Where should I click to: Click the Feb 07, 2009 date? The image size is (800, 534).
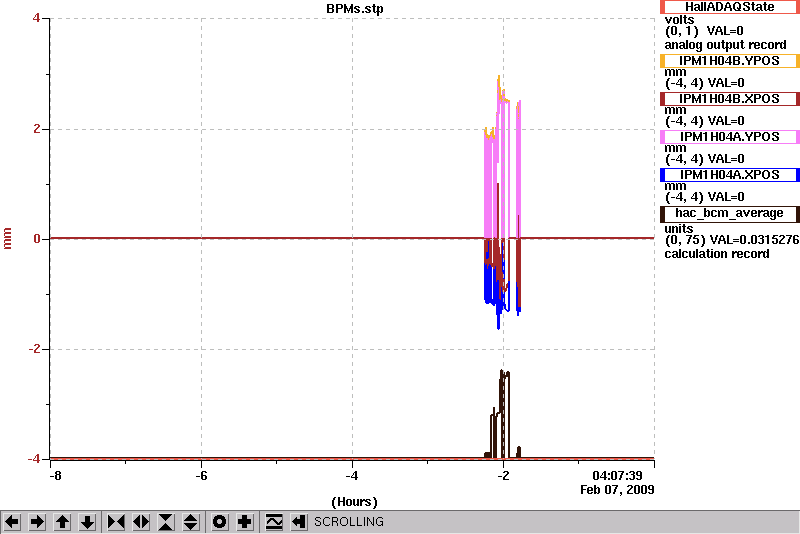pyautogui.click(x=617, y=490)
